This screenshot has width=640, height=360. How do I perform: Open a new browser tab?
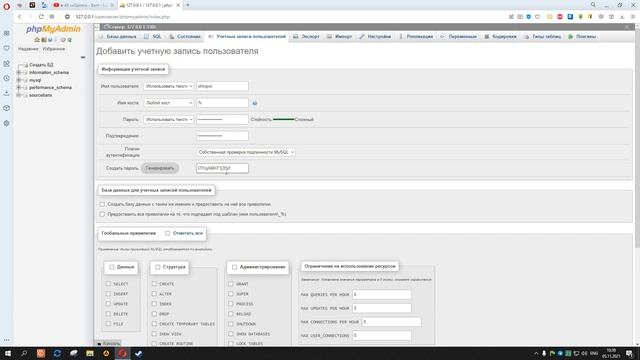click(x=188, y=5)
